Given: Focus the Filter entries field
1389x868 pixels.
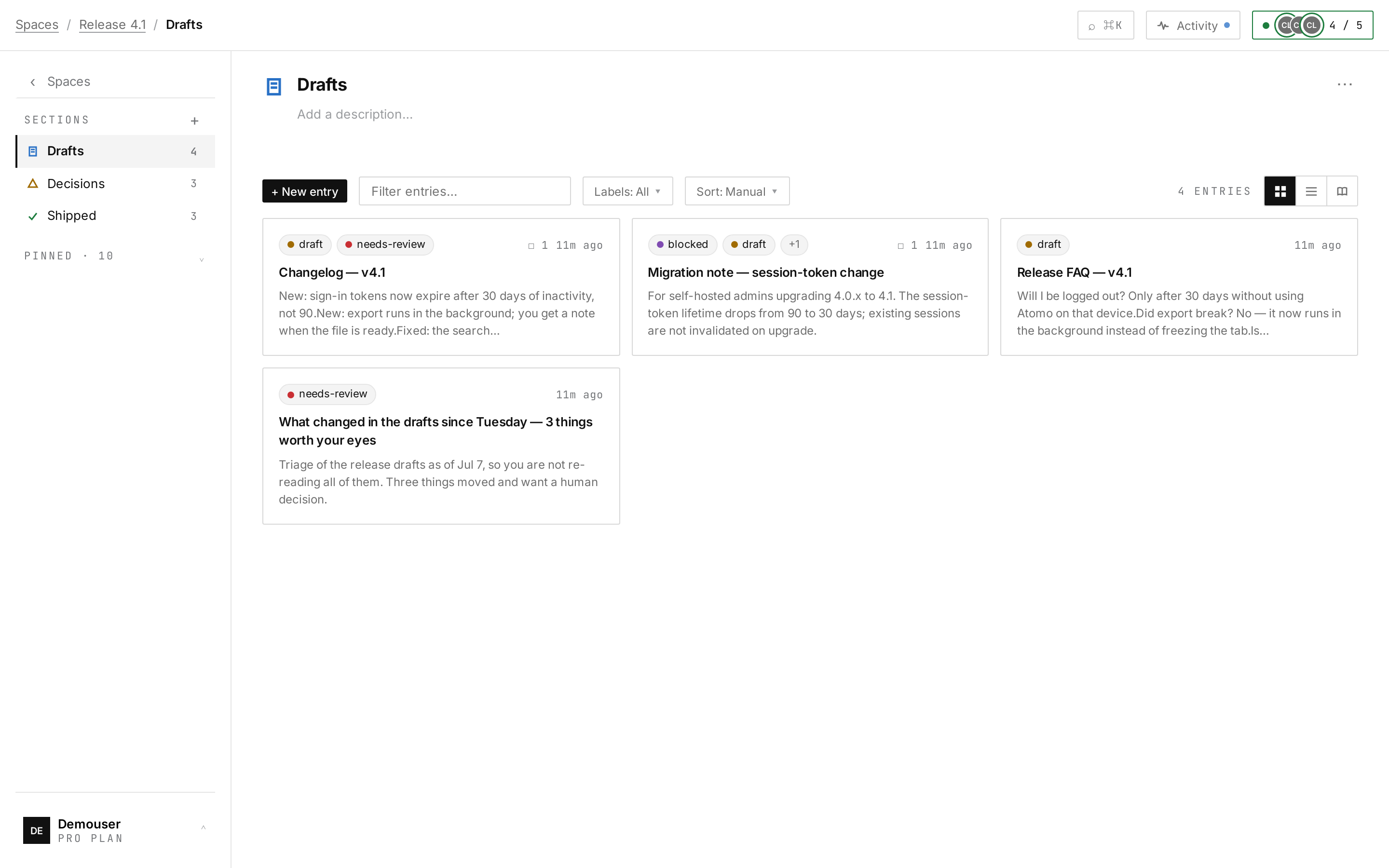Looking at the screenshot, I should [x=464, y=191].
